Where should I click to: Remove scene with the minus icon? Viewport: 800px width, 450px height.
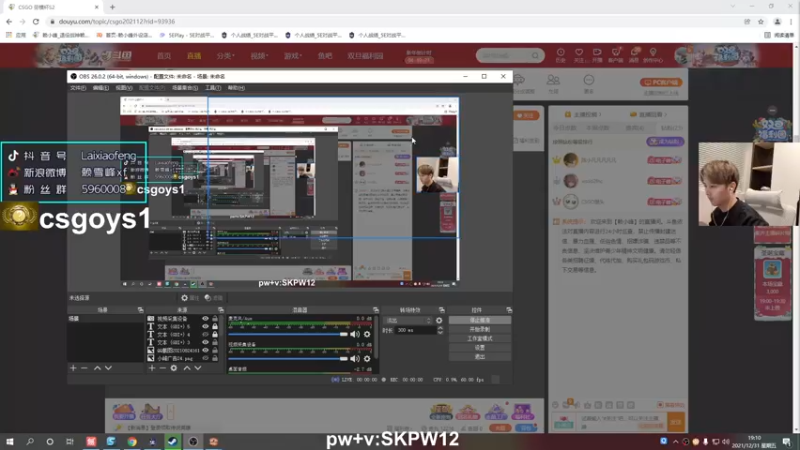pos(84,368)
